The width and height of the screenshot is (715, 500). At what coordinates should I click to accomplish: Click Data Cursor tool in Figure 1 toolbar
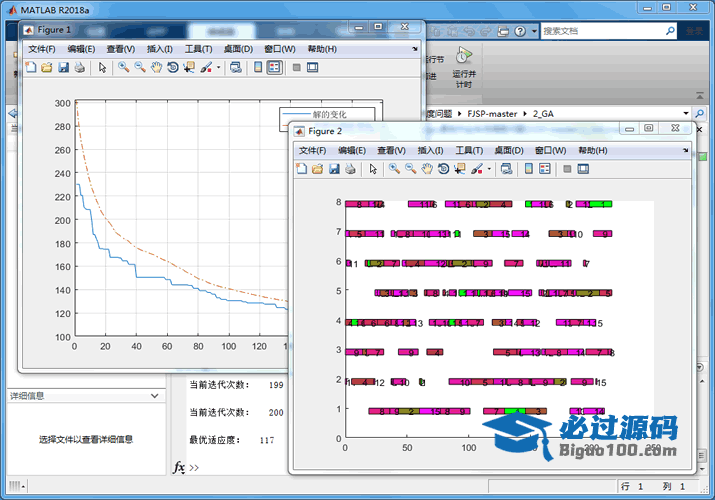tap(189, 68)
